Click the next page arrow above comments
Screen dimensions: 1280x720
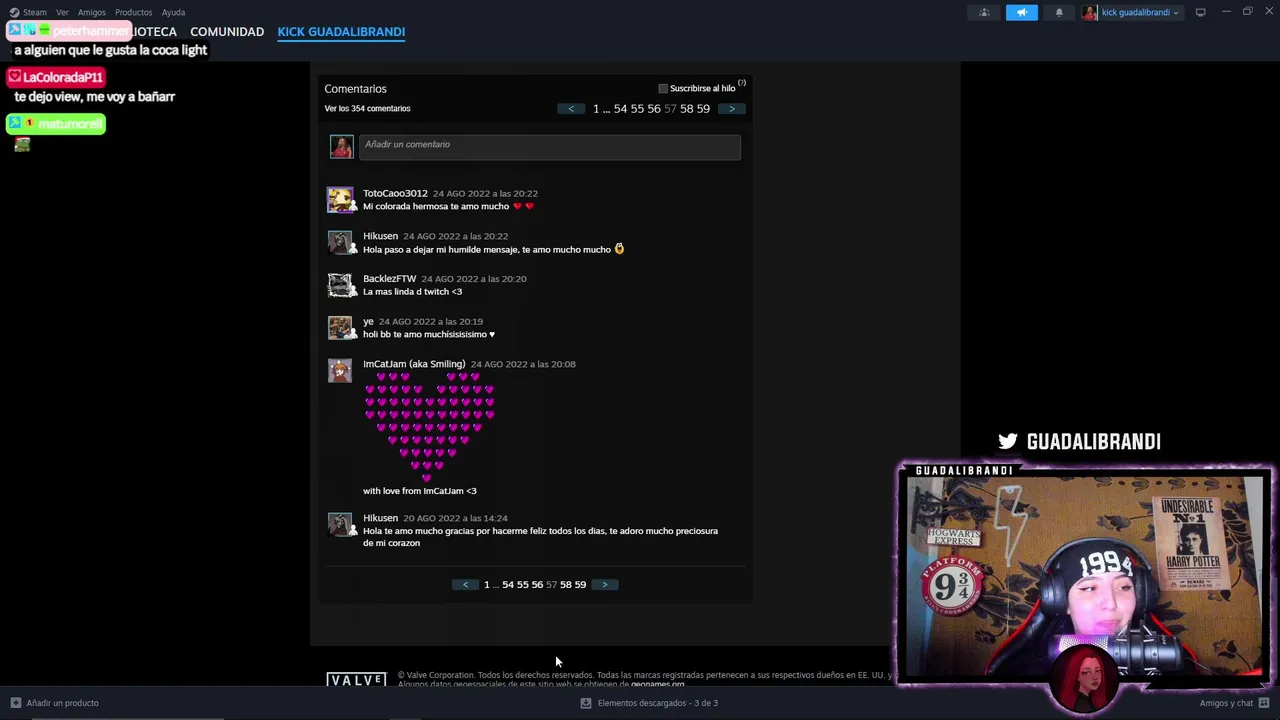pos(731,108)
